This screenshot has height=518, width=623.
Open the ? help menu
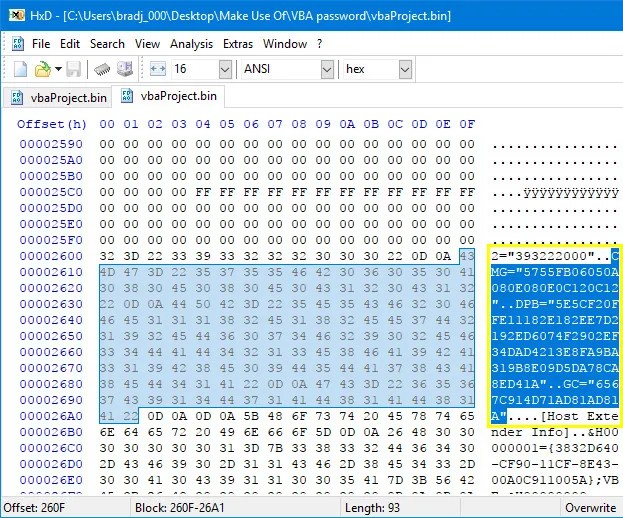click(x=319, y=44)
